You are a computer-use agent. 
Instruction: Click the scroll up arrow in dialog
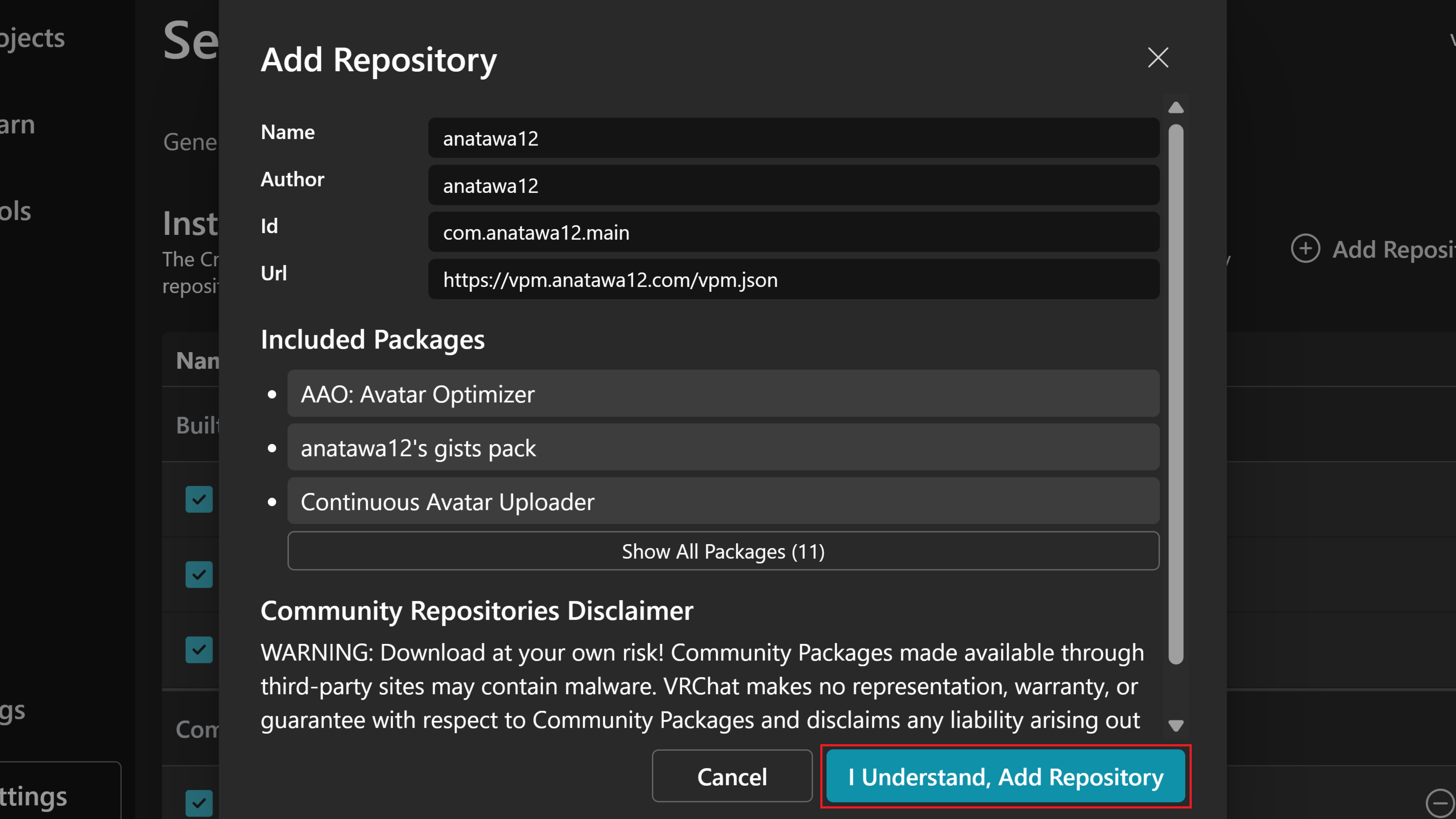(1176, 107)
